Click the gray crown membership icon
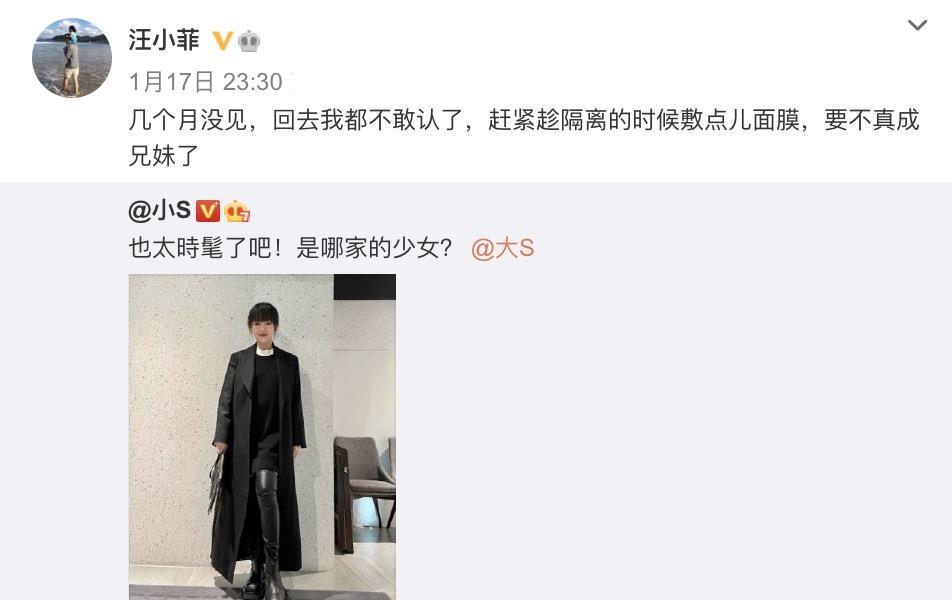This screenshot has width=952, height=600. pyautogui.click(x=249, y=41)
